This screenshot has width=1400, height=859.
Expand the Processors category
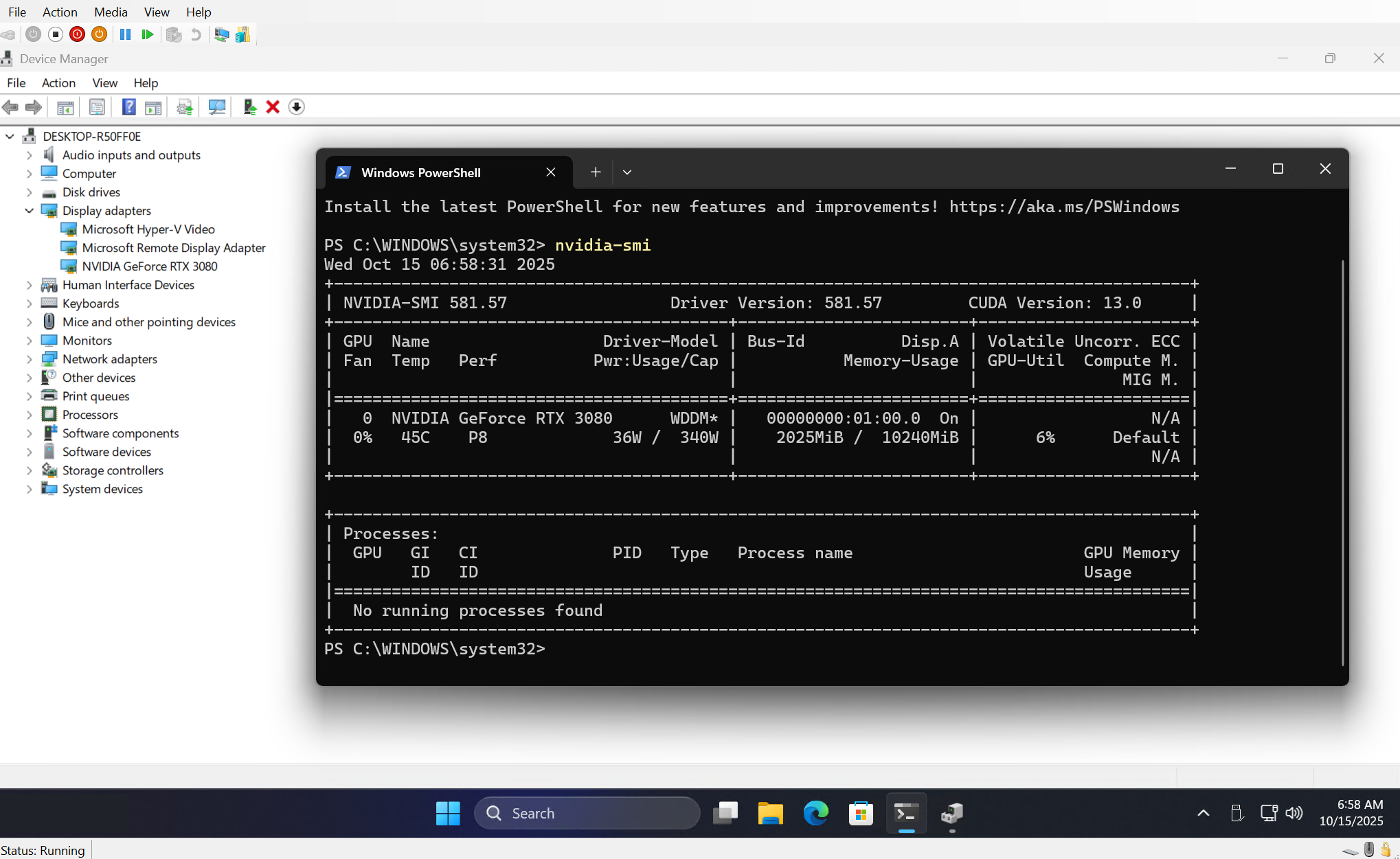pyautogui.click(x=29, y=415)
